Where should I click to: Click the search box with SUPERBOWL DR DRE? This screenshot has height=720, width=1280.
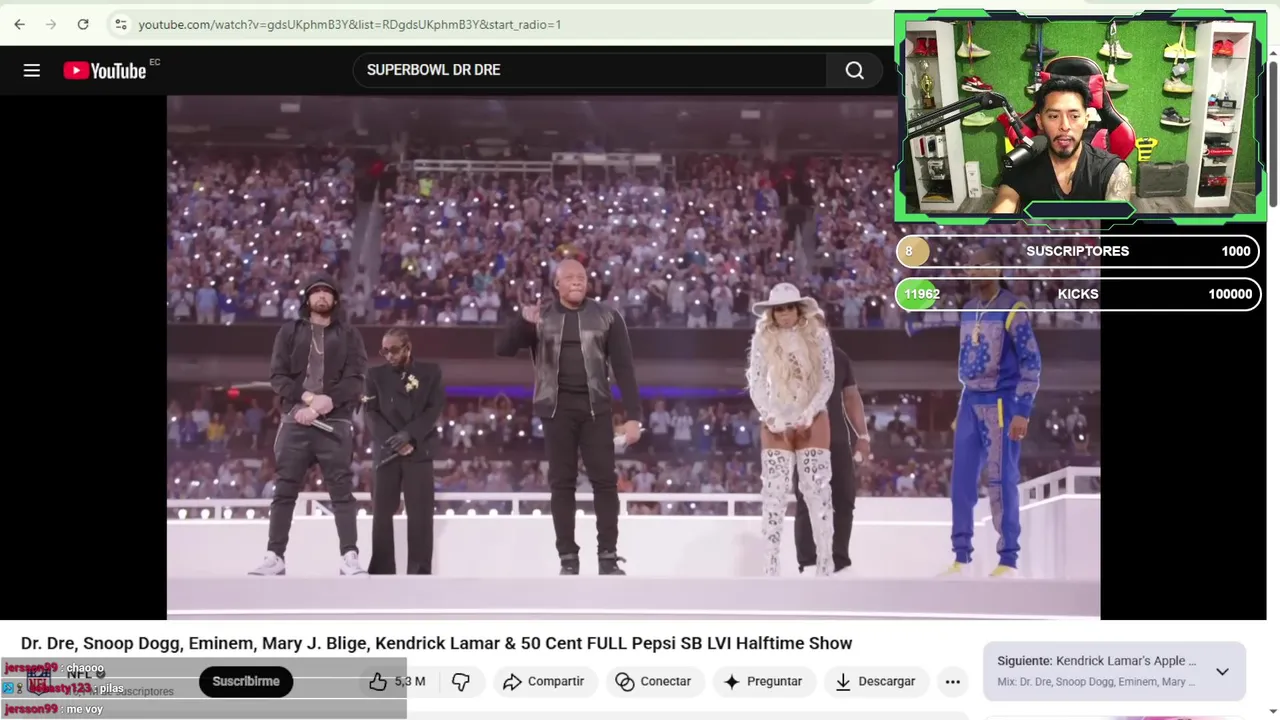(590, 70)
